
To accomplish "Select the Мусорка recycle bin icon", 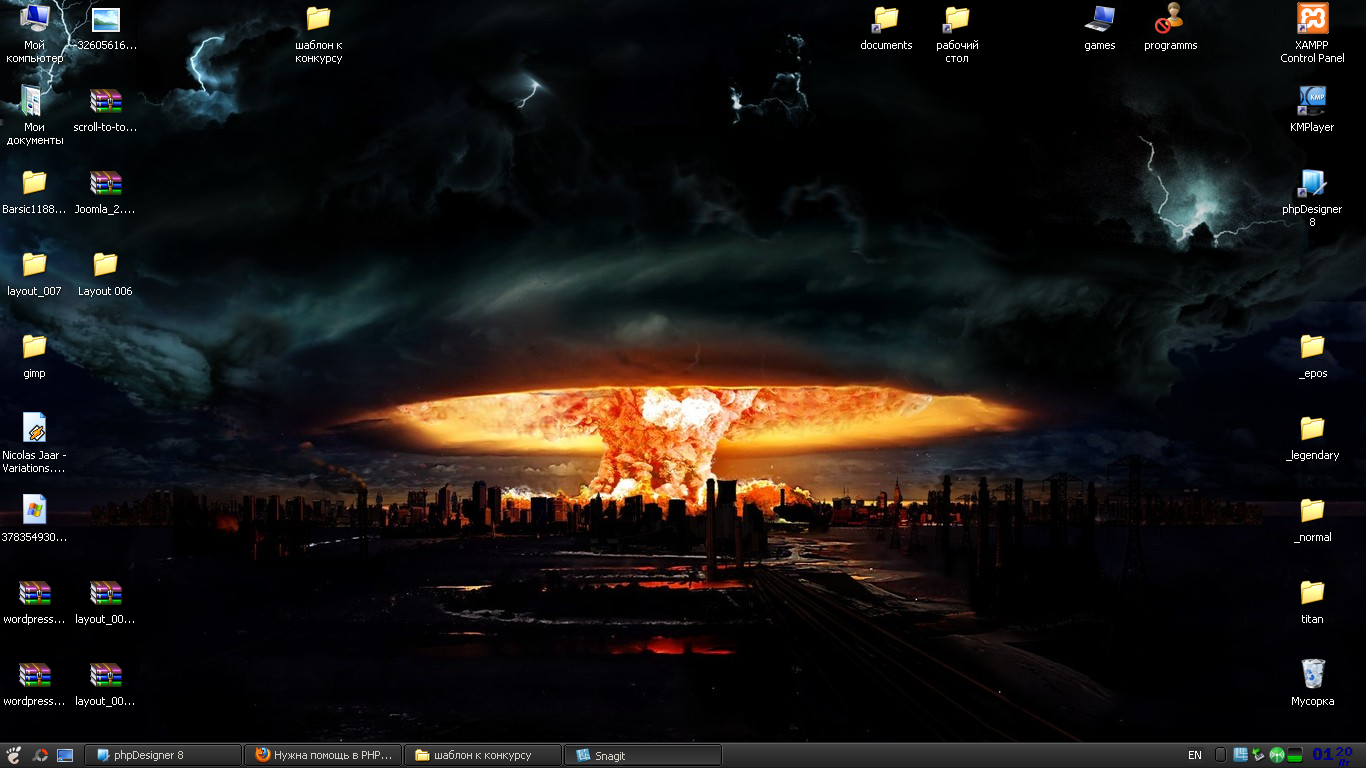I will [x=1312, y=675].
